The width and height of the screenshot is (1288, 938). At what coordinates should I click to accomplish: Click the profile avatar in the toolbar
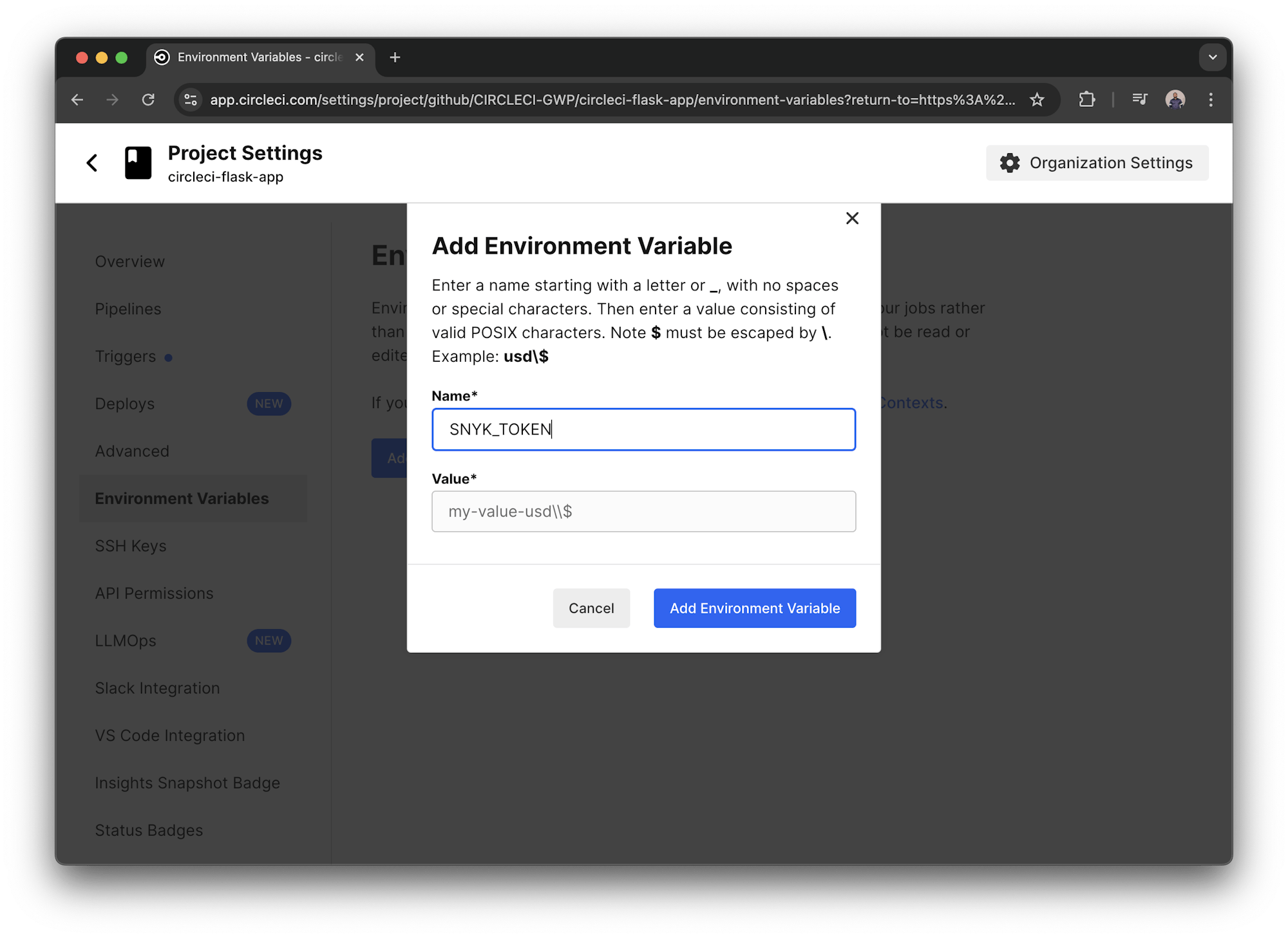[1175, 99]
